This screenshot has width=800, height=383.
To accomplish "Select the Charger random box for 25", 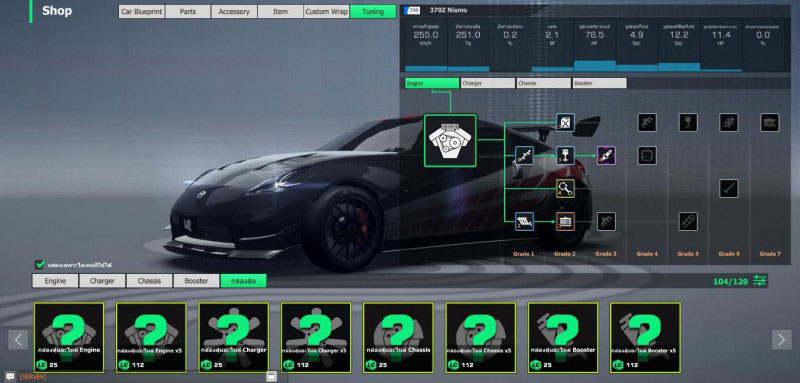I will [233, 337].
